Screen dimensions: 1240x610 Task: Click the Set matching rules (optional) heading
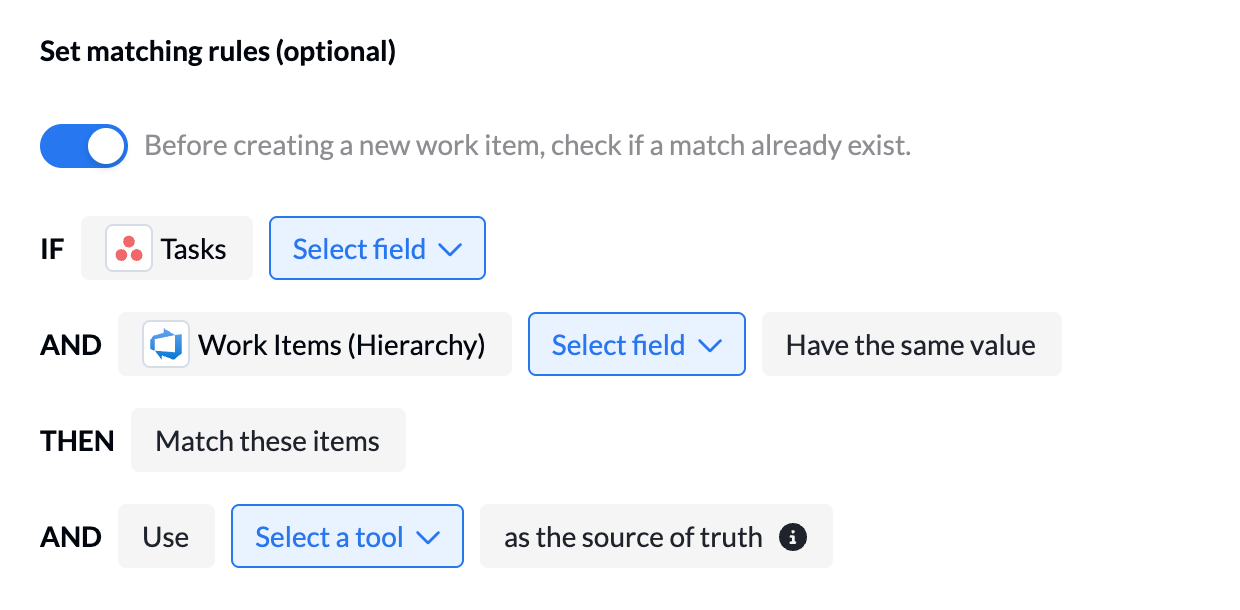218,52
